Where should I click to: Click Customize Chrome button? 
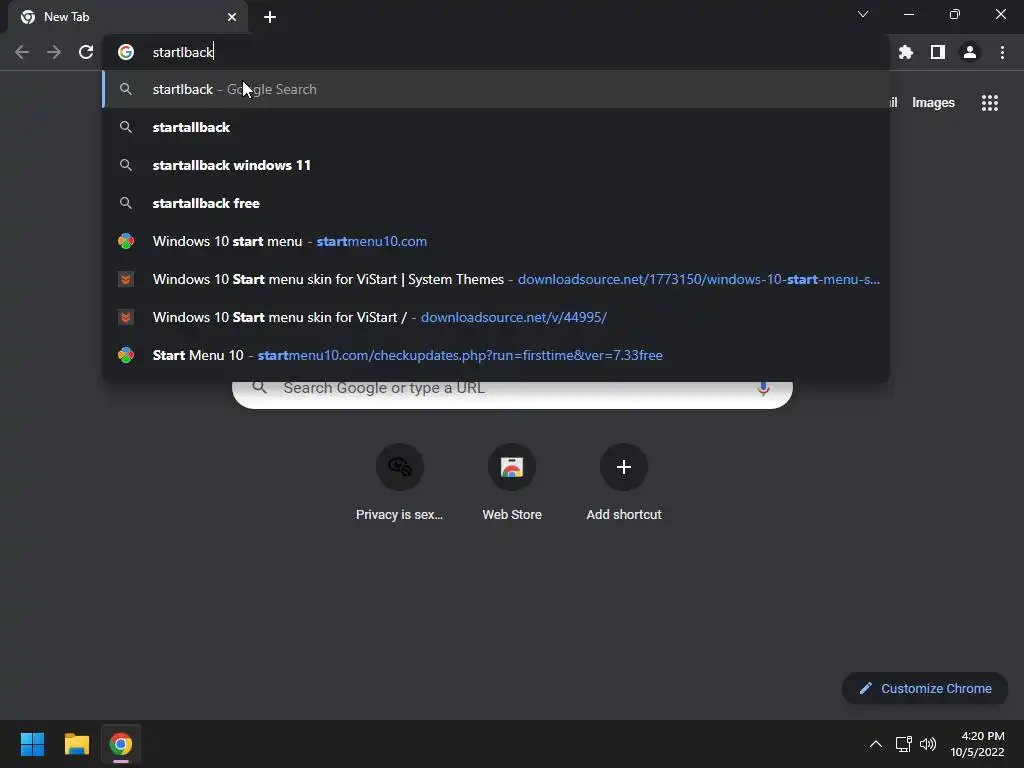(925, 688)
